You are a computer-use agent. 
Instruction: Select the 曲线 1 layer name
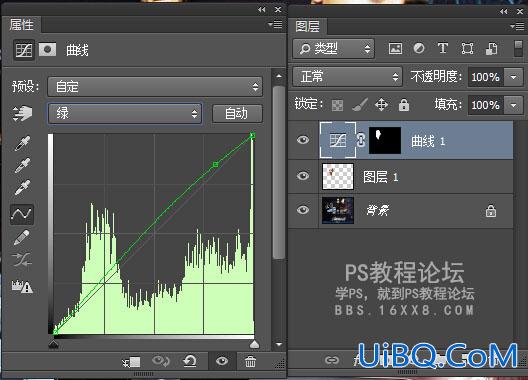coord(428,141)
